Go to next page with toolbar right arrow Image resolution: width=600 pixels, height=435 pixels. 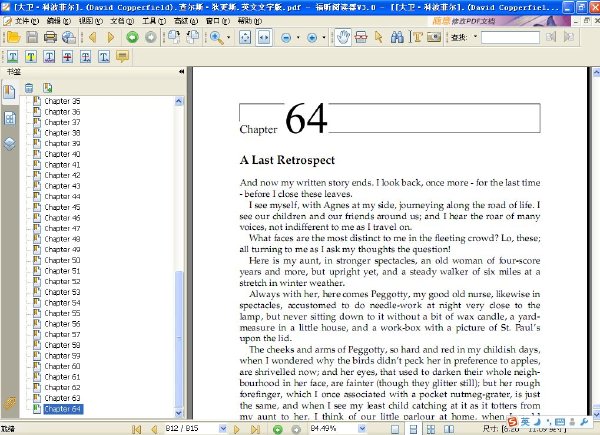111,37
